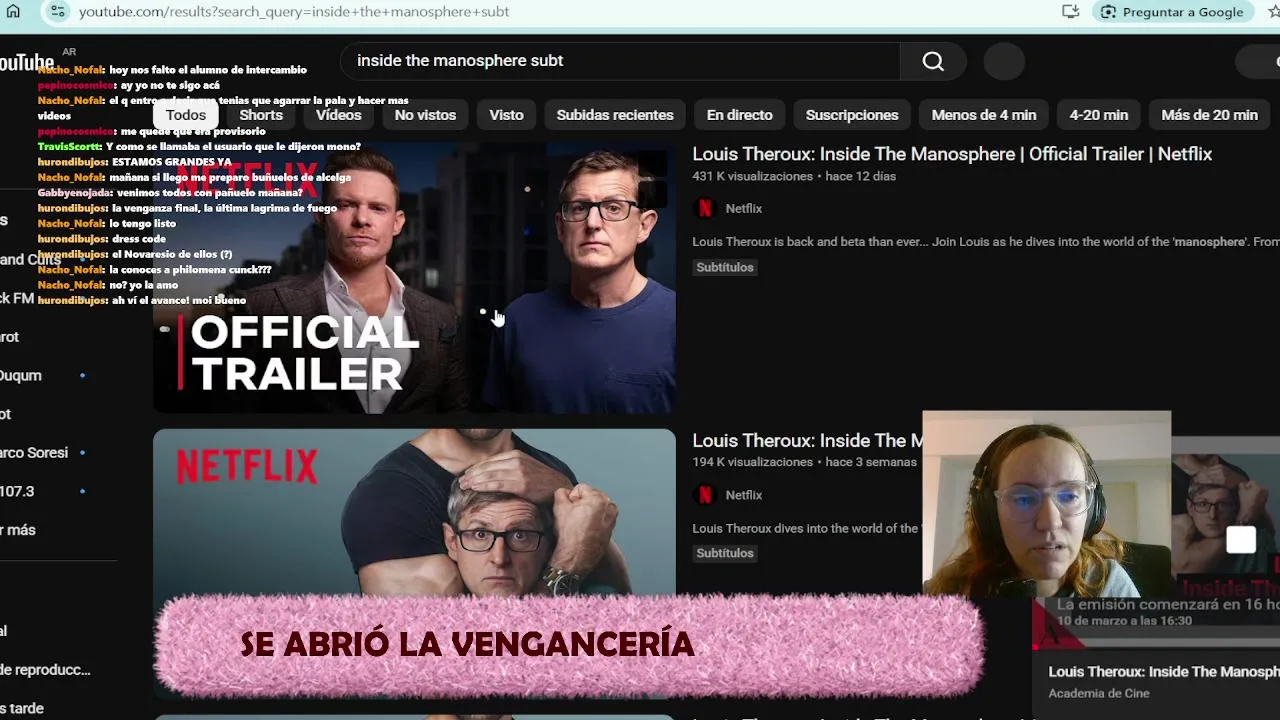The image size is (1280, 720).
Task: Expand sidebar with the 'r más' entry
Action: (x=18, y=530)
